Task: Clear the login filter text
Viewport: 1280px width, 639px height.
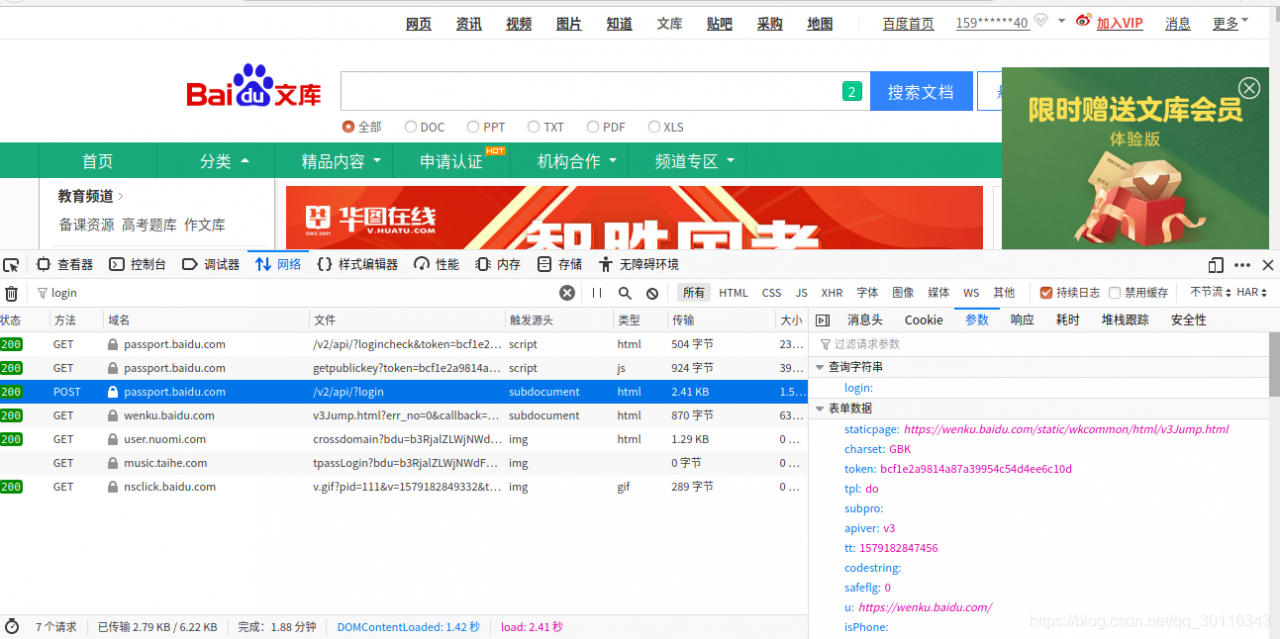Action: pos(567,293)
